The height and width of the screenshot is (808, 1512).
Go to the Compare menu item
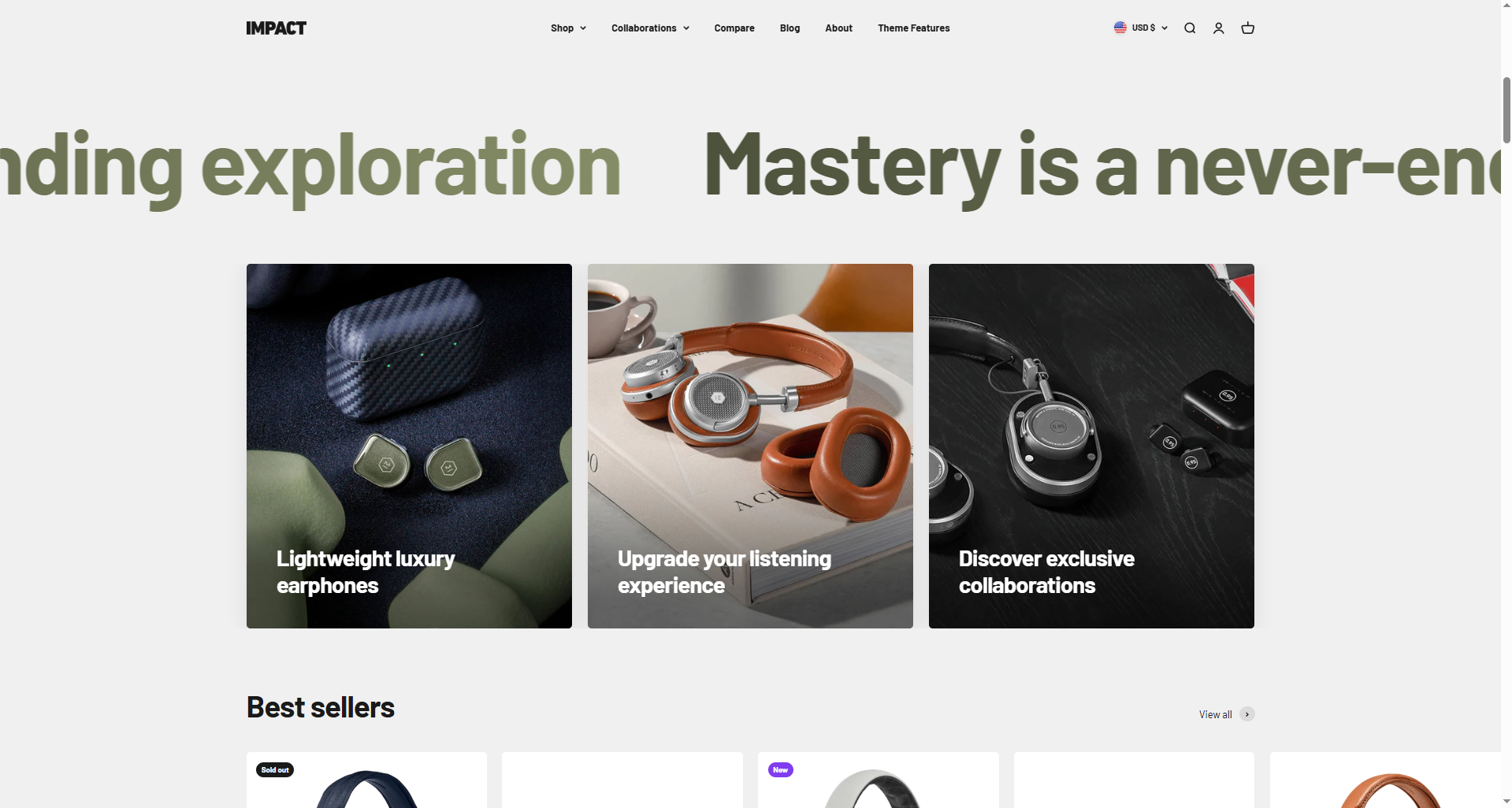pyautogui.click(x=734, y=28)
